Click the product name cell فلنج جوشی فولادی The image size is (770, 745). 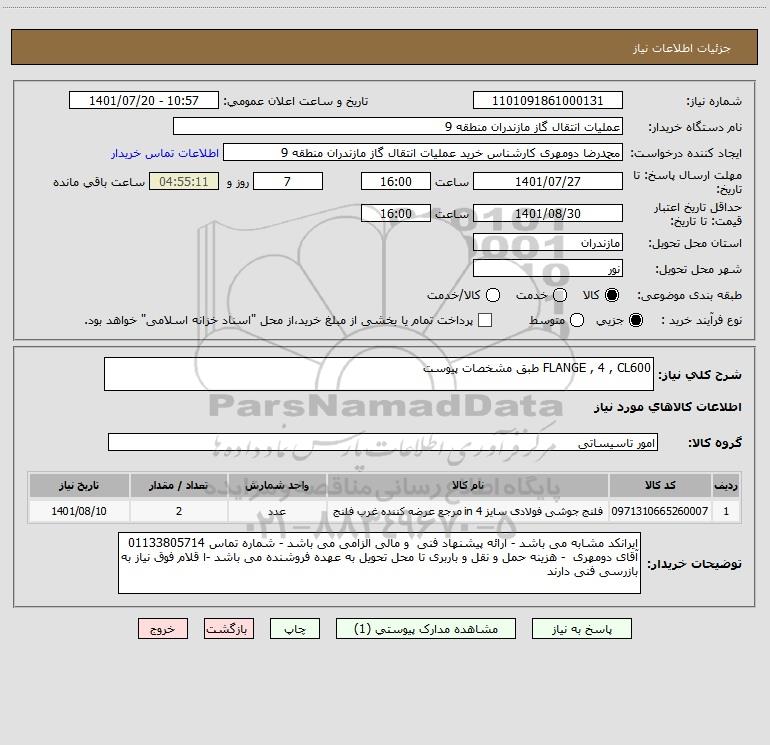468,511
